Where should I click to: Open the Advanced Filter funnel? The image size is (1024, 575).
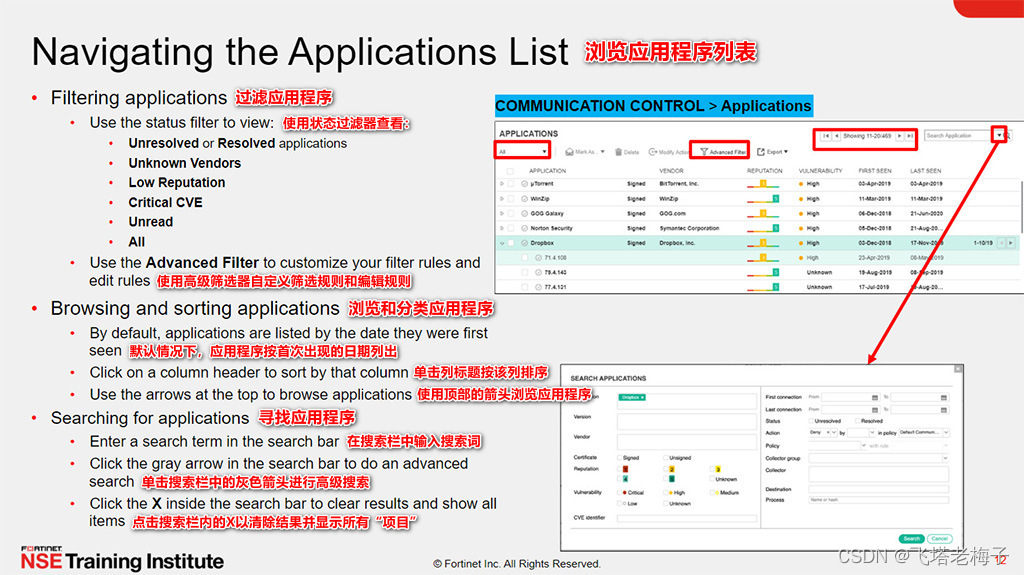pyautogui.click(x=704, y=152)
